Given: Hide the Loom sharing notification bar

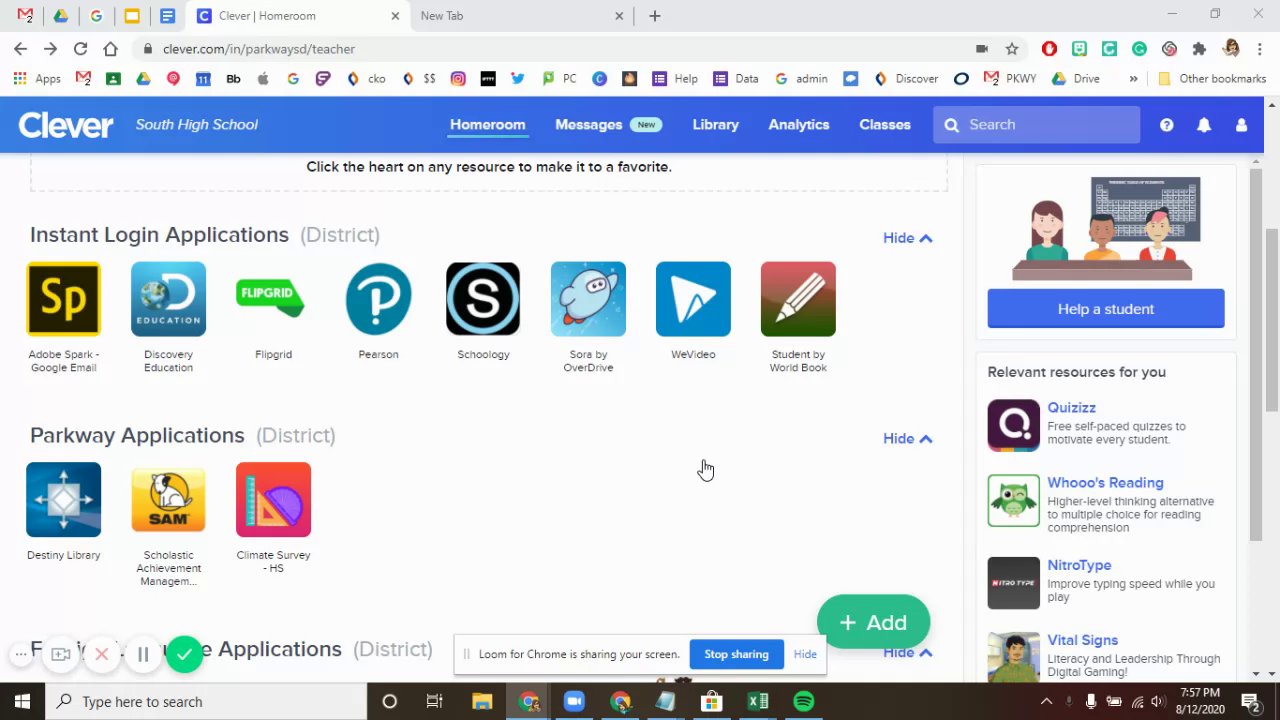Looking at the screenshot, I should tap(805, 654).
